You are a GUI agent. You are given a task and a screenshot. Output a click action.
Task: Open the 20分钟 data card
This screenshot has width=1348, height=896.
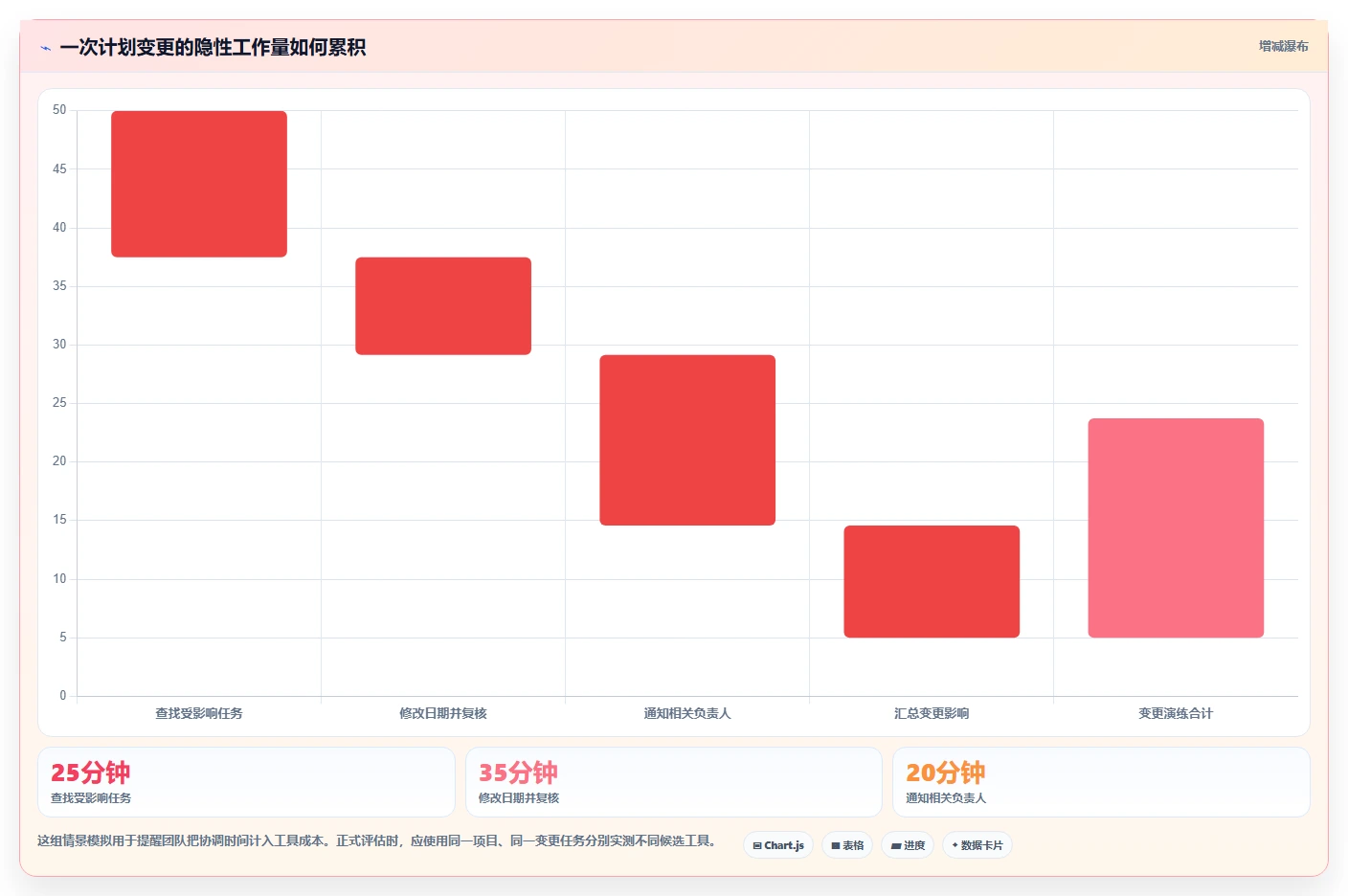pos(1101,782)
